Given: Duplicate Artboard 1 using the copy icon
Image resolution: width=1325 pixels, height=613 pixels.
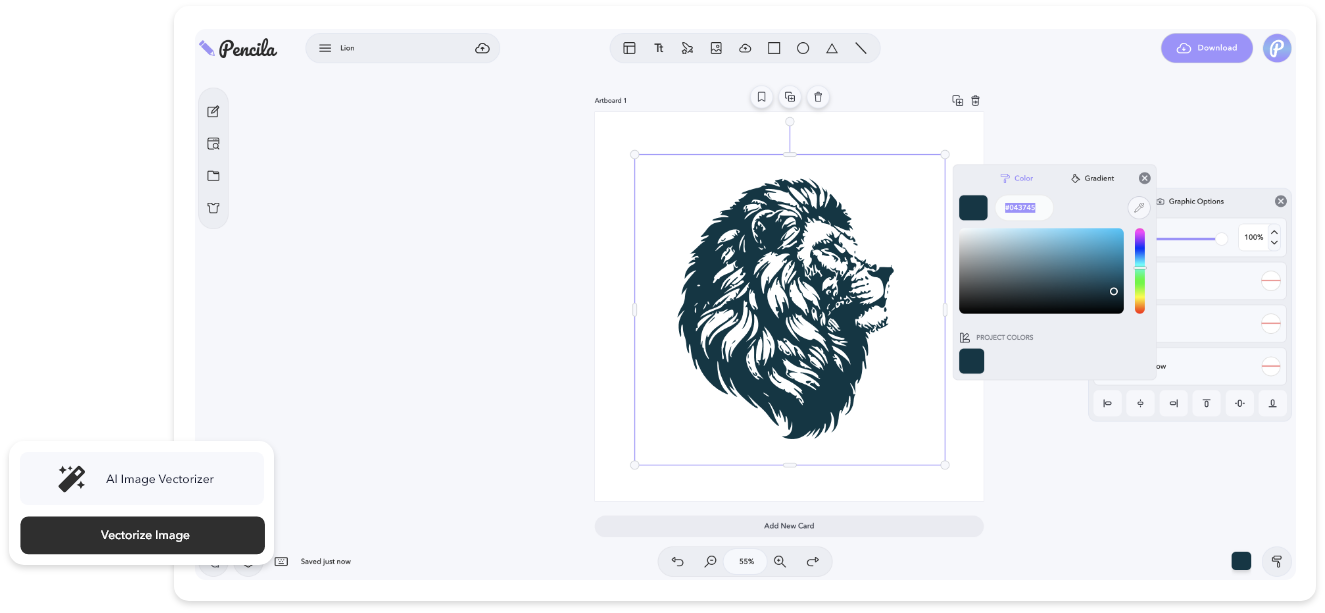Looking at the screenshot, I should pos(957,100).
